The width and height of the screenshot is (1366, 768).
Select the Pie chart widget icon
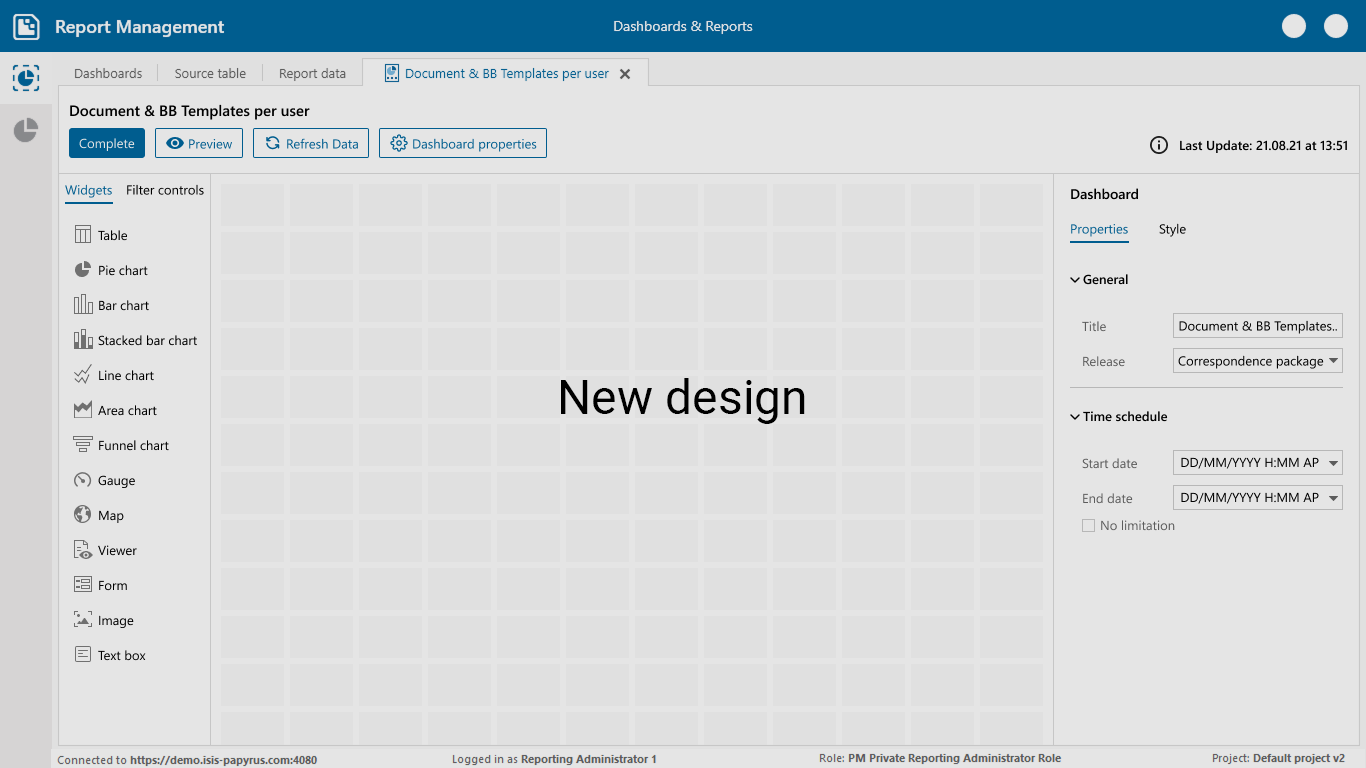(83, 270)
